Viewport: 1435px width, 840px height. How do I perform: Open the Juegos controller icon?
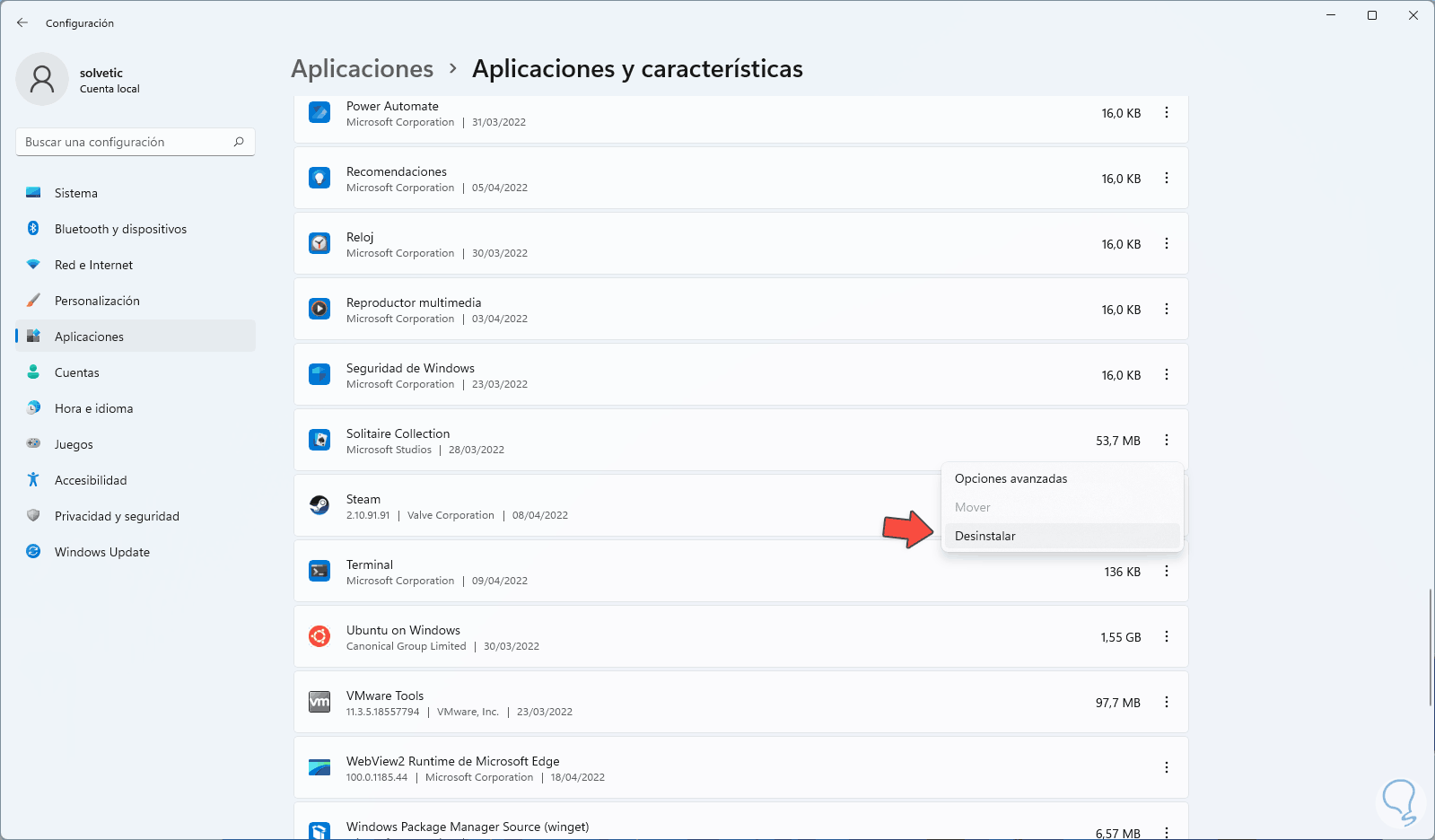pyautogui.click(x=33, y=443)
